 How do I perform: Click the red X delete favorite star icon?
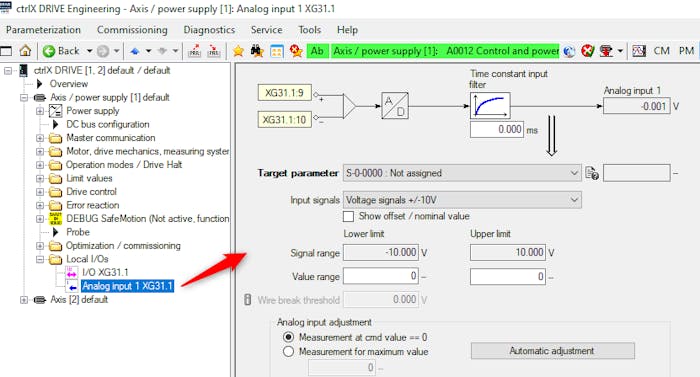296,51
